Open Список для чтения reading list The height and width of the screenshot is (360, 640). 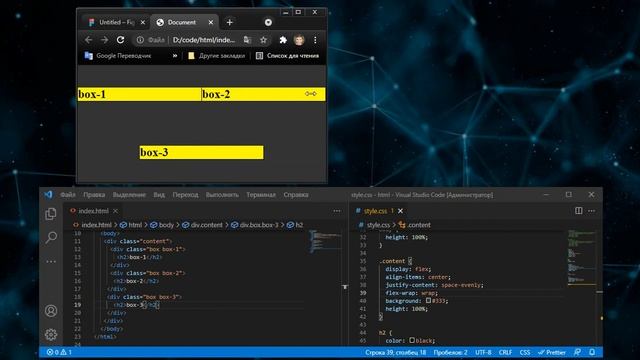pos(287,56)
